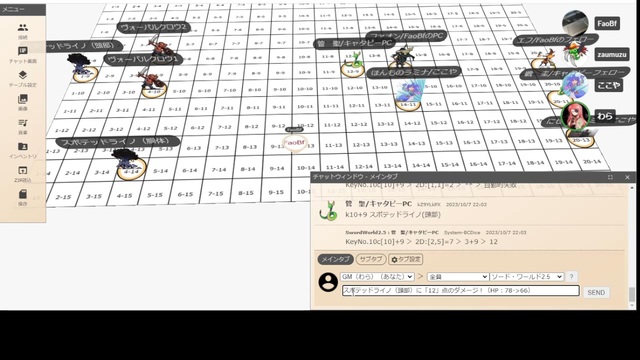Expand the ソード・ワールド2.5 dice system dropdown
The image size is (640, 360).
coord(527,277)
